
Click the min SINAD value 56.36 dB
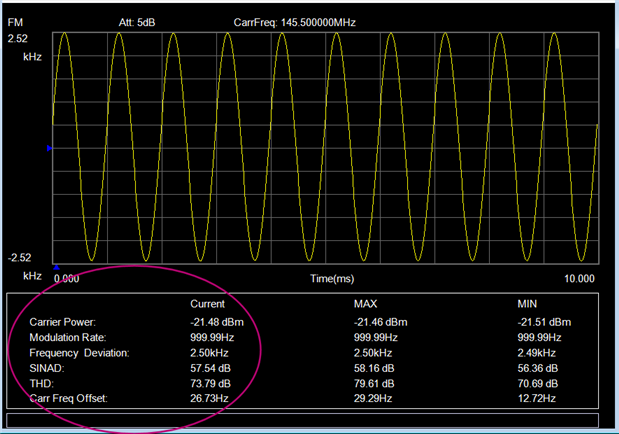538,368
